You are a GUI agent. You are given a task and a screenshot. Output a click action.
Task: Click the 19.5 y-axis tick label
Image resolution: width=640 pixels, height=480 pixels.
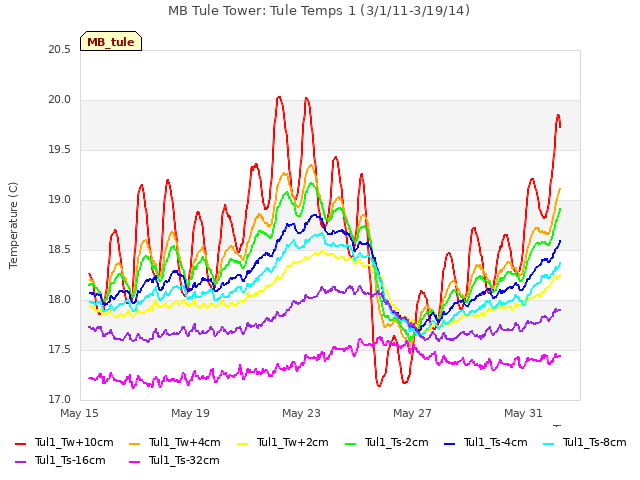pos(60,150)
